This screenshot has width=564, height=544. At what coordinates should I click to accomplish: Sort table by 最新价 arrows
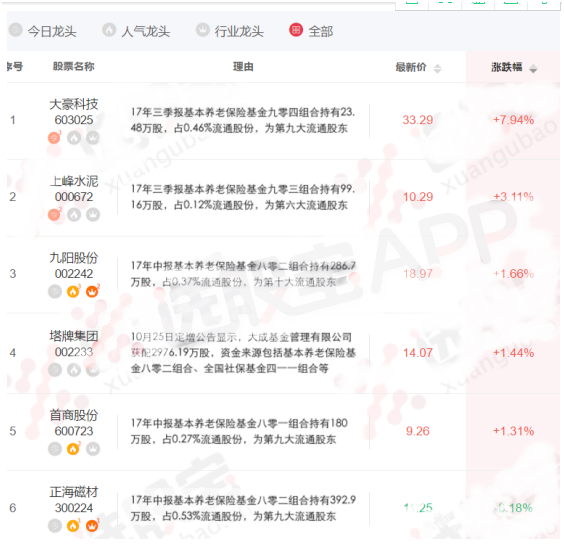click(x=437, y=68)
